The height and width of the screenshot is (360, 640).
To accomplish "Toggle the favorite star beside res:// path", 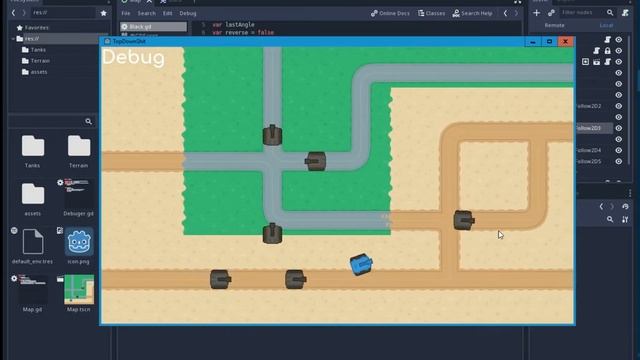I will point(104,13).
